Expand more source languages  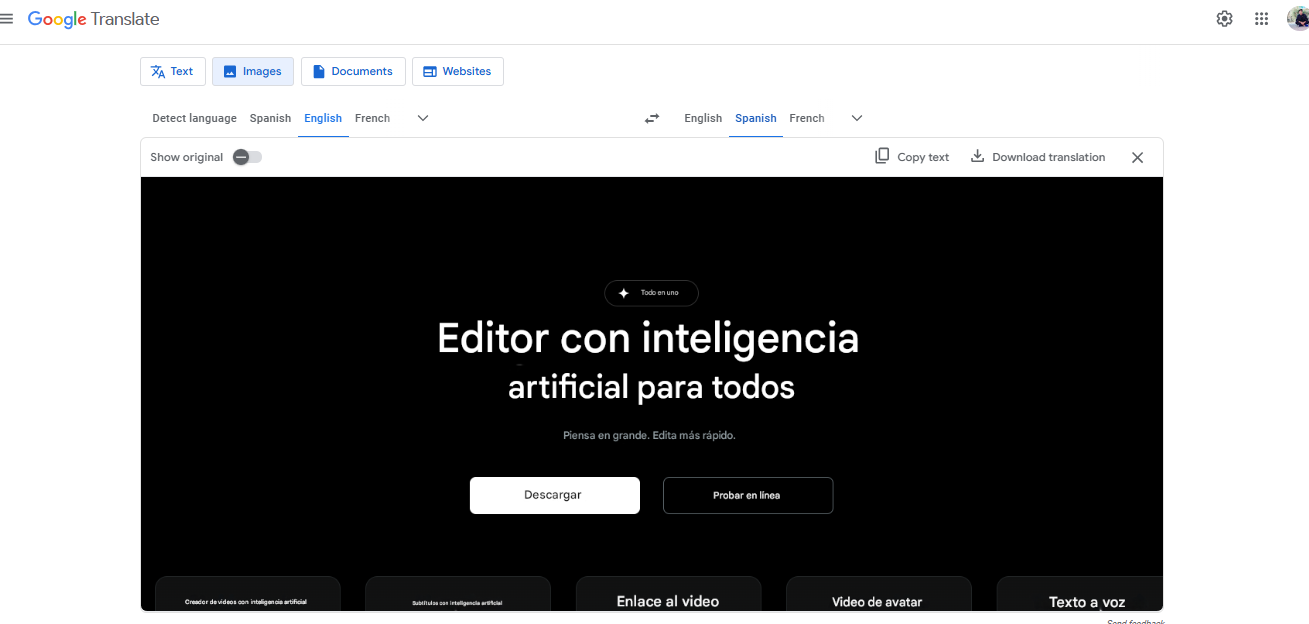423,118
